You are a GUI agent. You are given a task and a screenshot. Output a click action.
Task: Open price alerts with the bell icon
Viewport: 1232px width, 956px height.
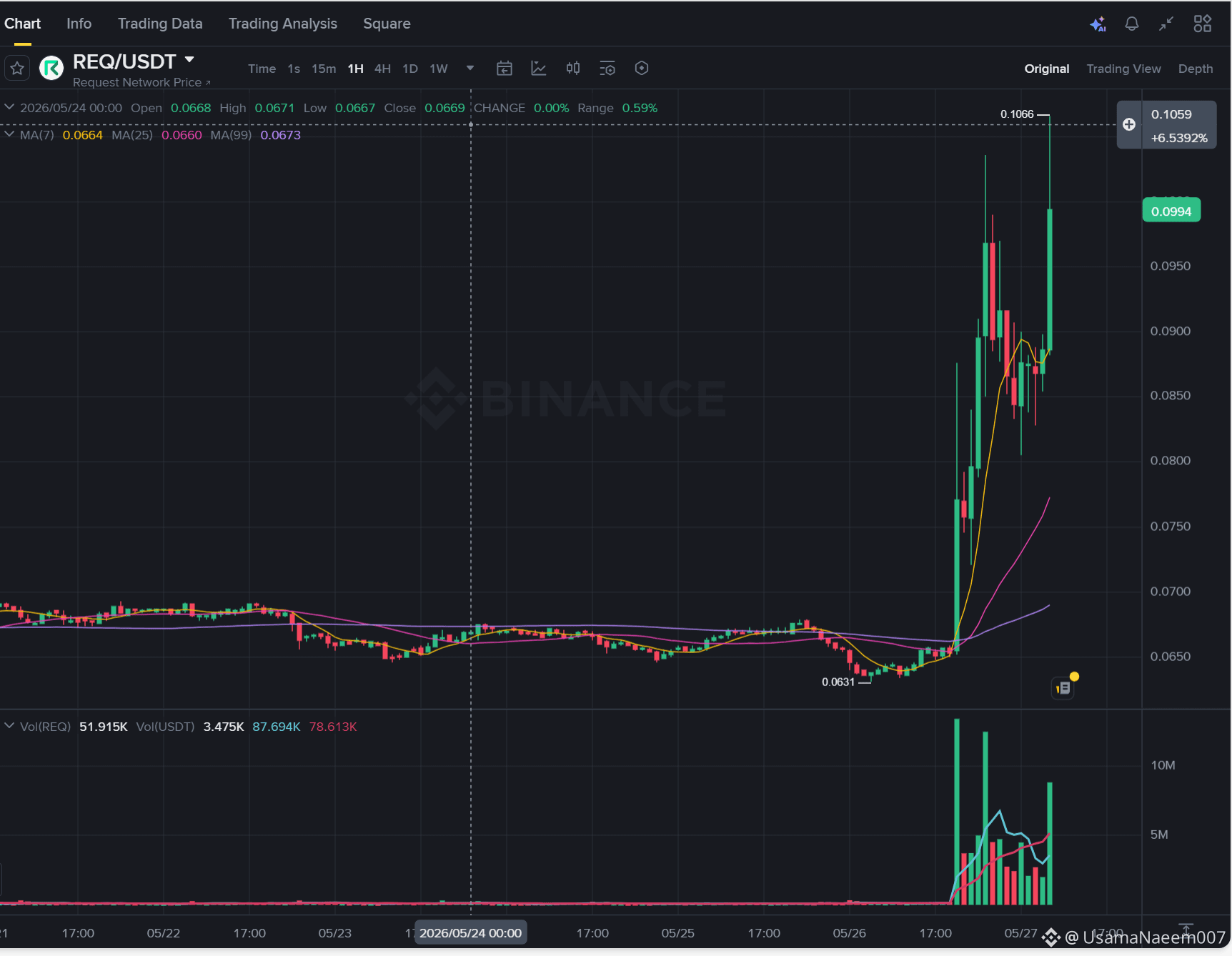pos(1132,24)
